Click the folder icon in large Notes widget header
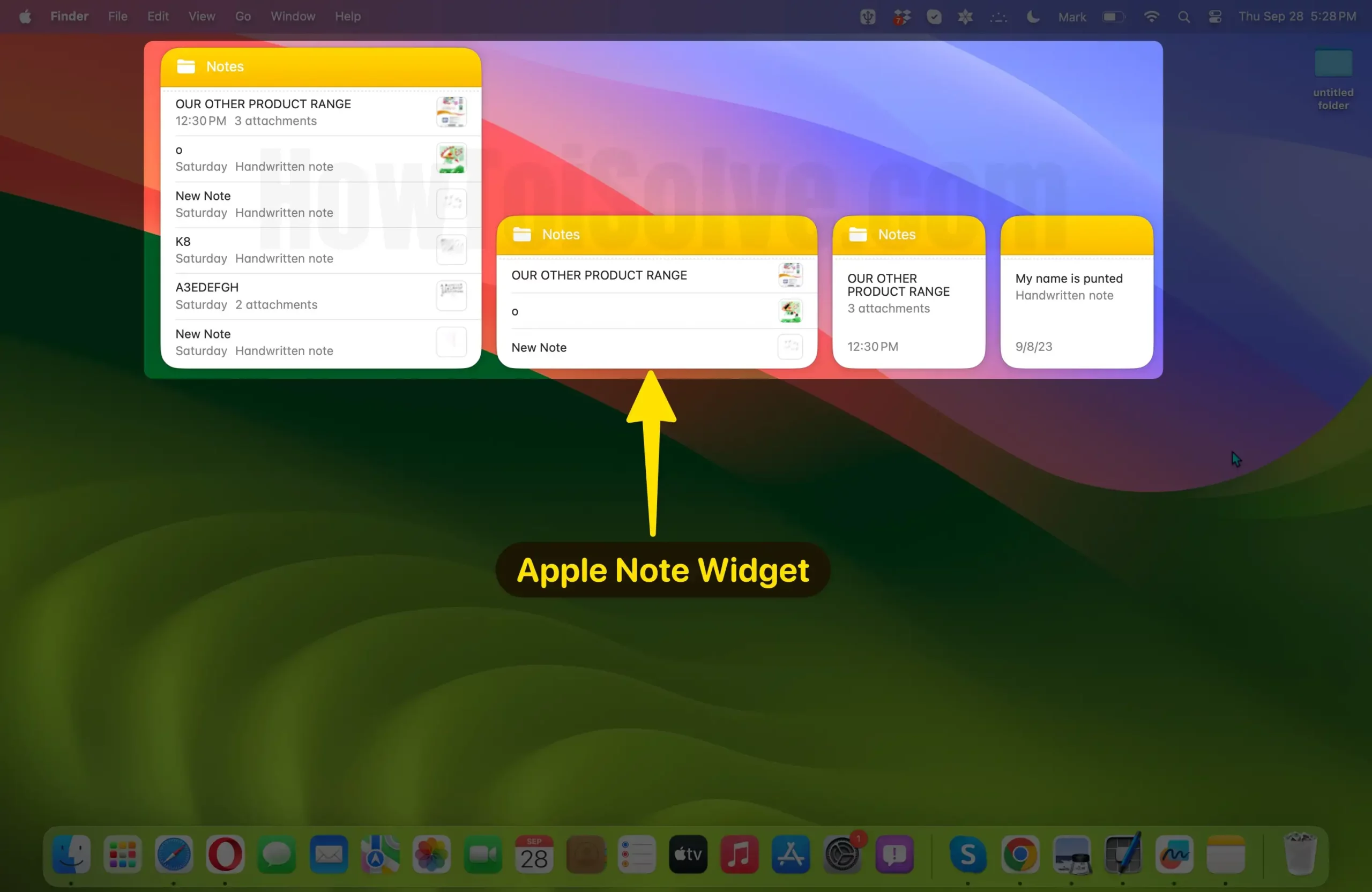1372x892 pixels. pyautogui.click(x=185, y=67)
